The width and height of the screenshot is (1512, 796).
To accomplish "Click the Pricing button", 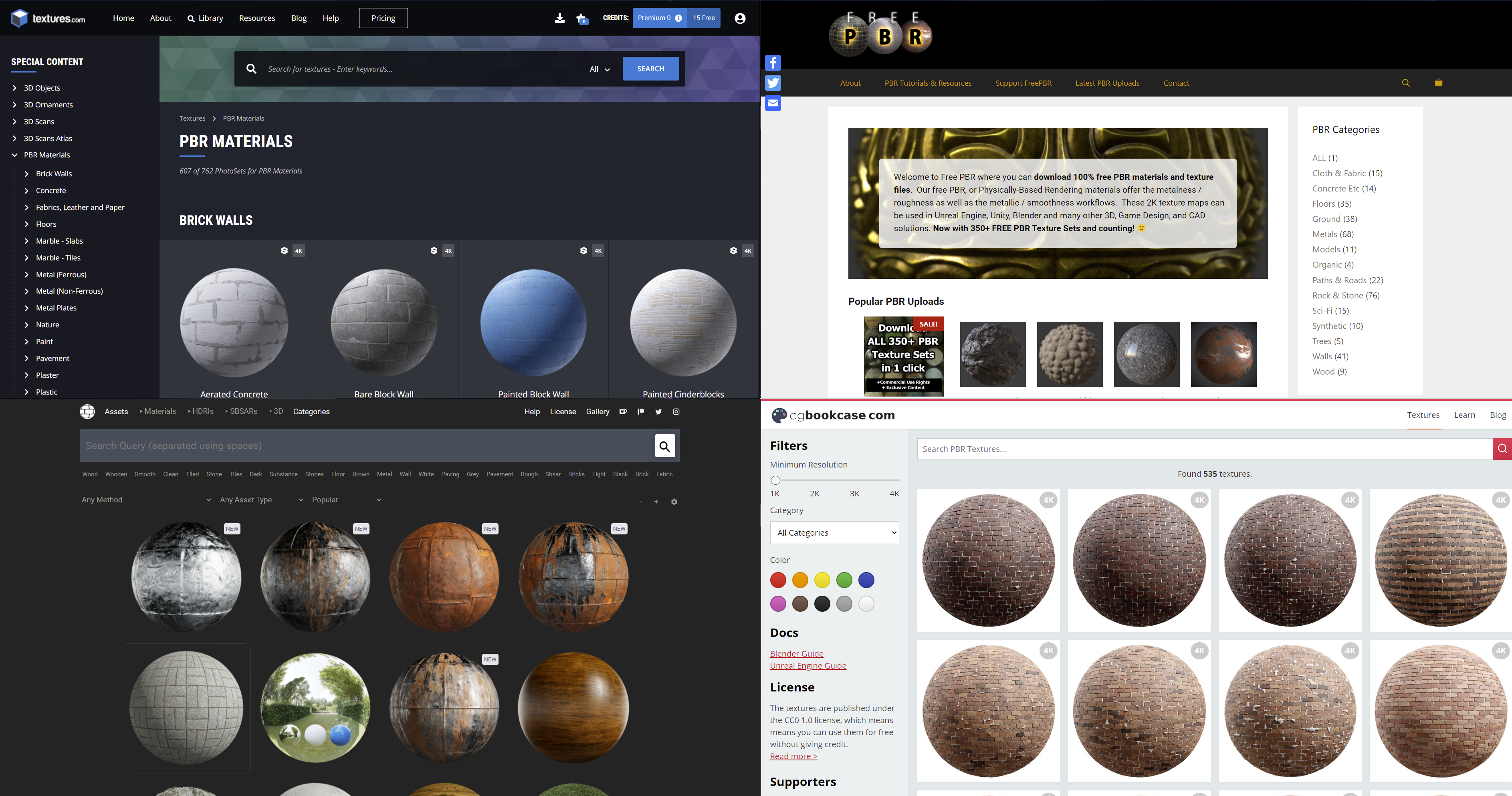I will [383, 18].
